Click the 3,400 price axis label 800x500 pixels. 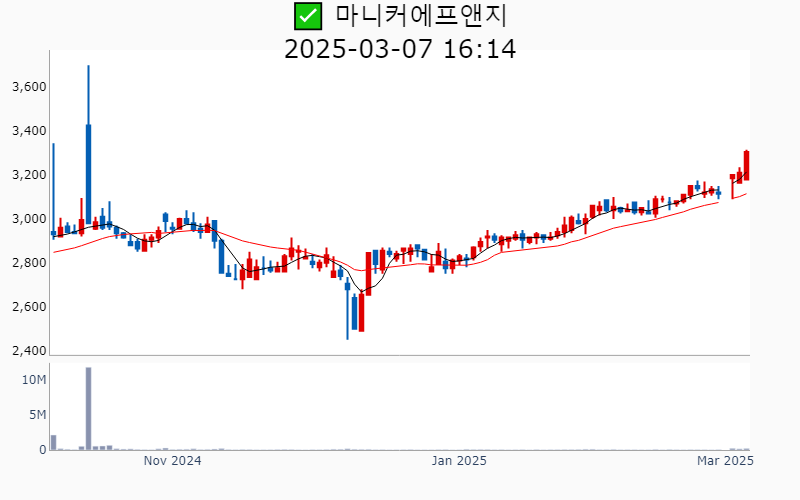click(29, 131)
